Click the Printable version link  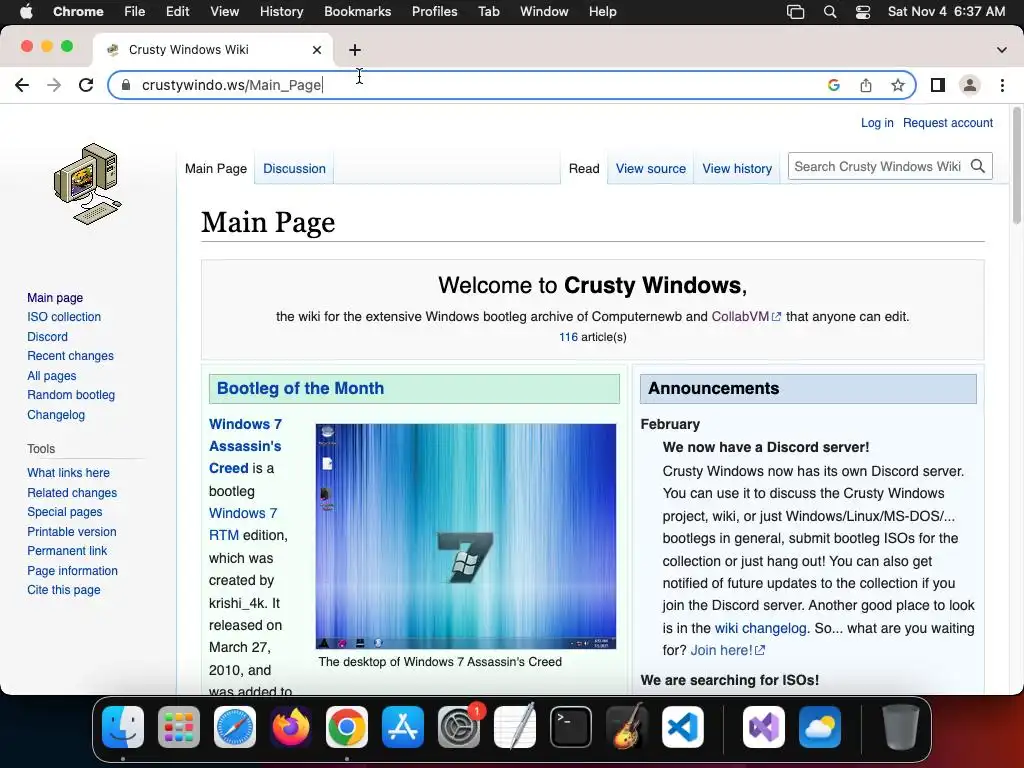coord(72,532)
